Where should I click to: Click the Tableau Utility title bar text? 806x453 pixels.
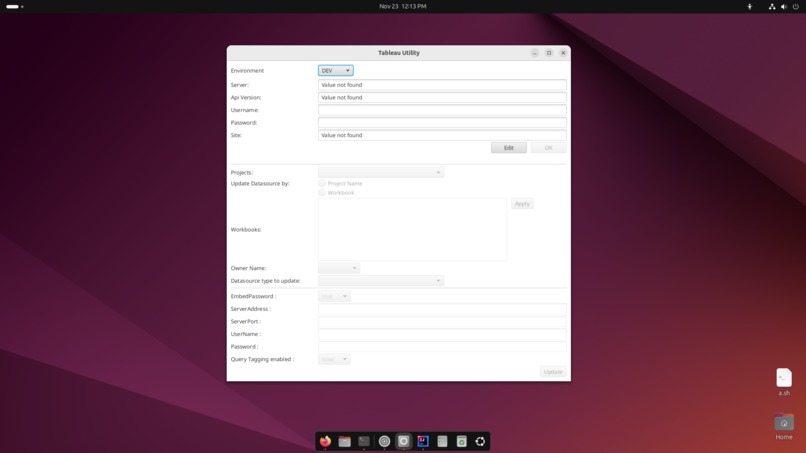pos(399,53)
